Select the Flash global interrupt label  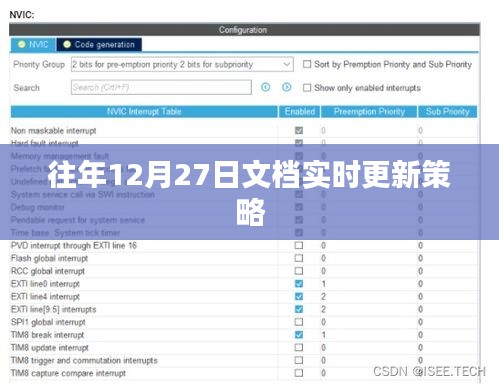coord(49,258)
